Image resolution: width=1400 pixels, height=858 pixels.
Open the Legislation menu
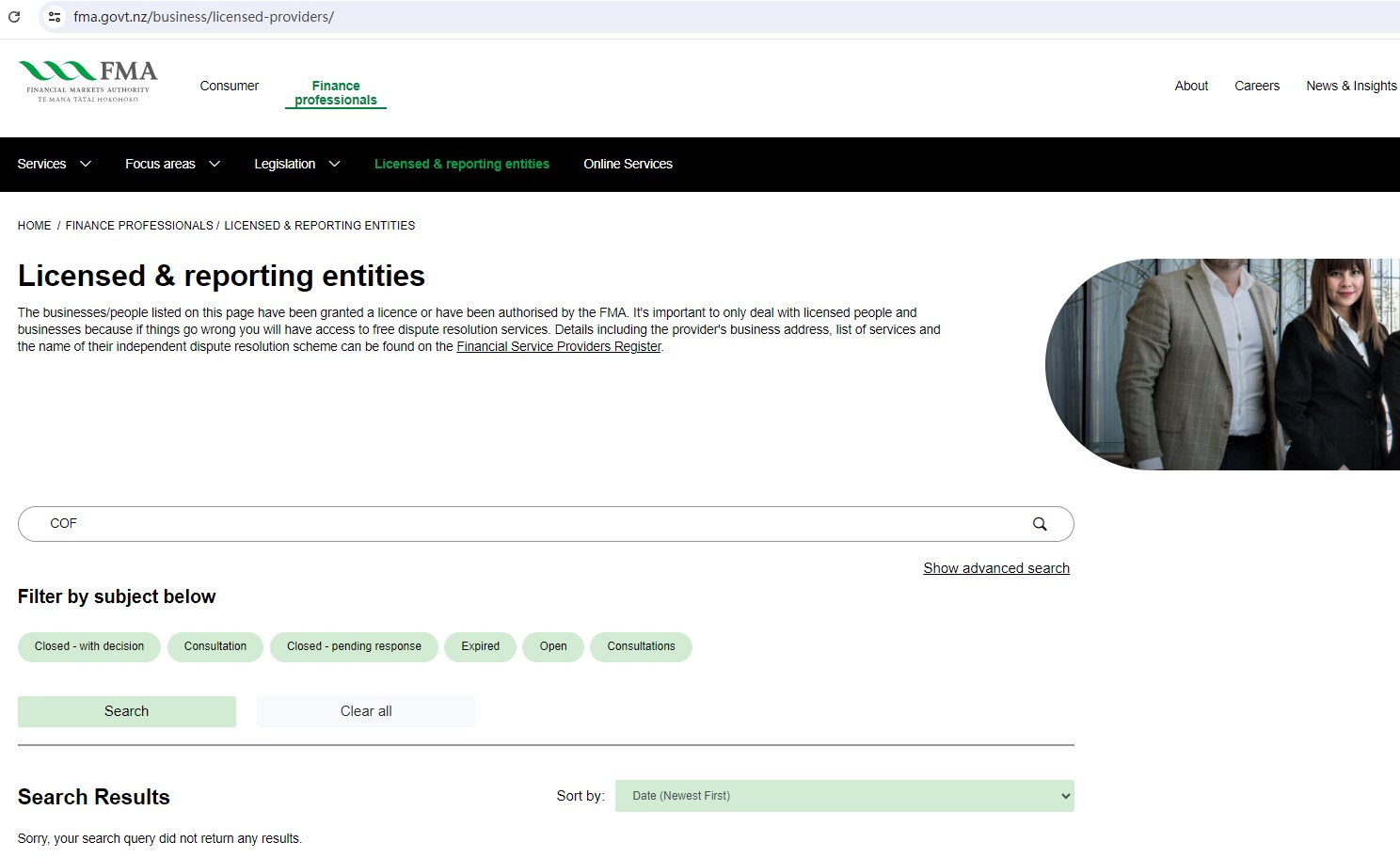click(284, 164)
